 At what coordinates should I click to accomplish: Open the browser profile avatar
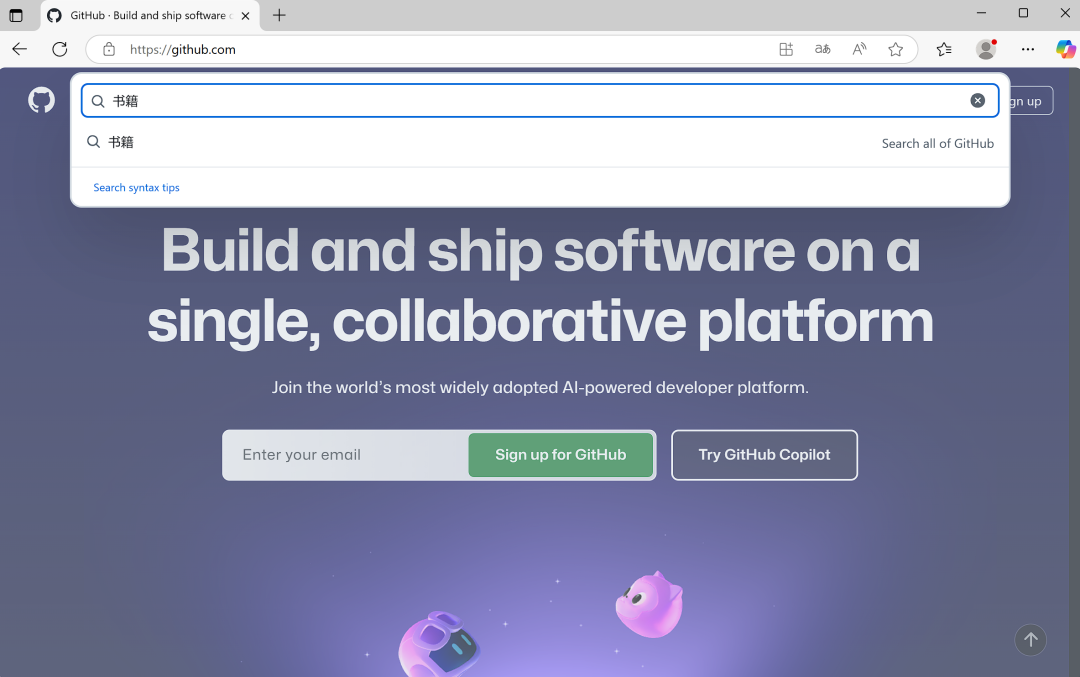coord(986,49)
